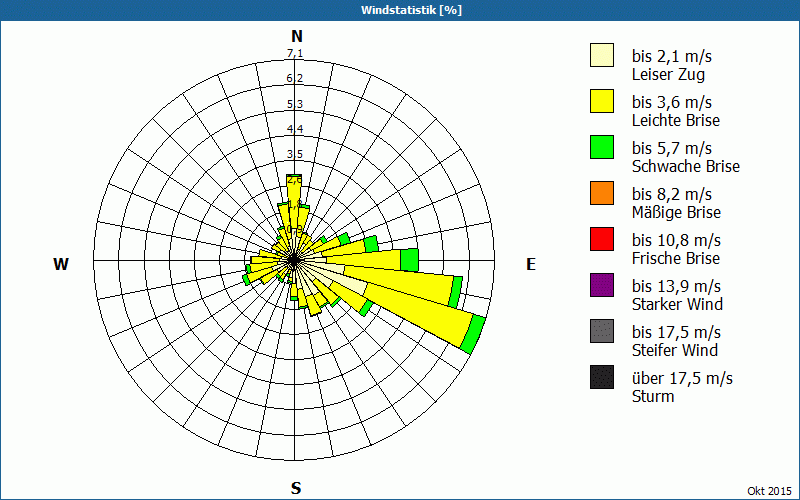The width and height of the screenshot is (800, 500).
Task: Click the 'Okt 2015' date label
Action: pyautogui.click(x=770, y=491)
